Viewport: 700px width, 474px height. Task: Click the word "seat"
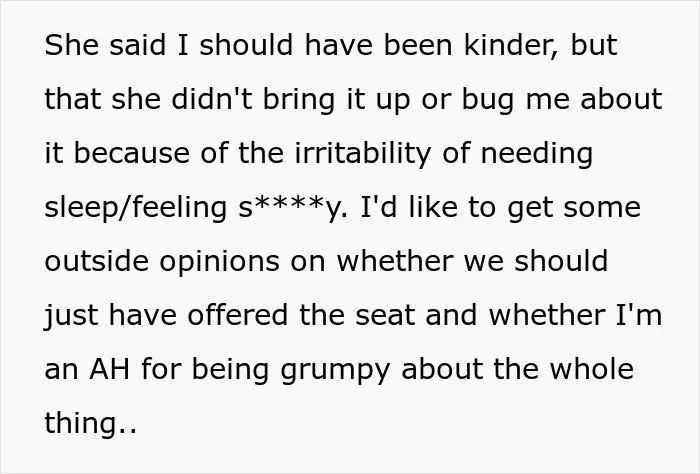click(385, 316)
